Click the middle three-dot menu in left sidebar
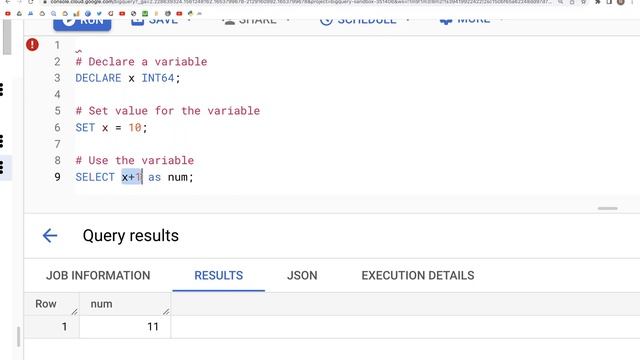 coord(2,141)
